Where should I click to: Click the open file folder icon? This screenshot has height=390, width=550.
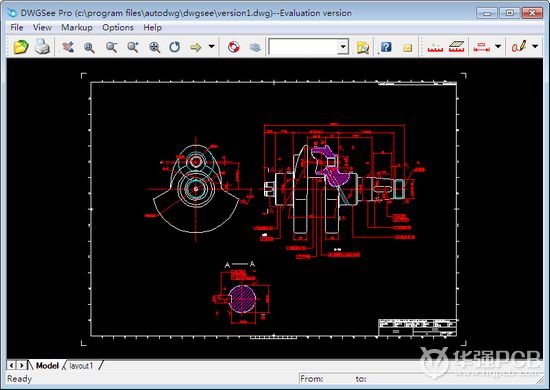pos(21,47)
